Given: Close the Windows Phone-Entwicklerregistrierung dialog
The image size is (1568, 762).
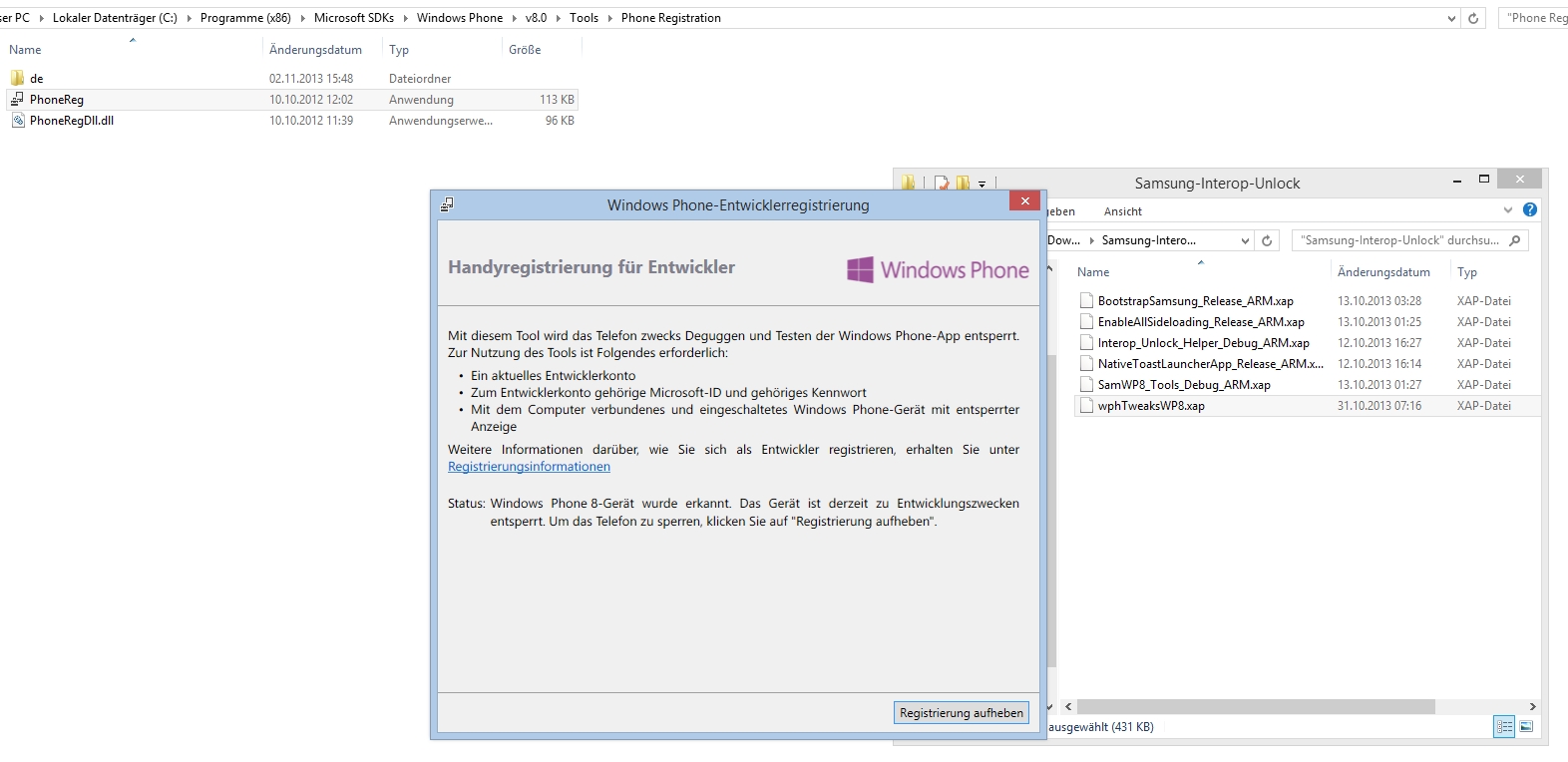Looking at the screenshot, I should point(1024,200).
